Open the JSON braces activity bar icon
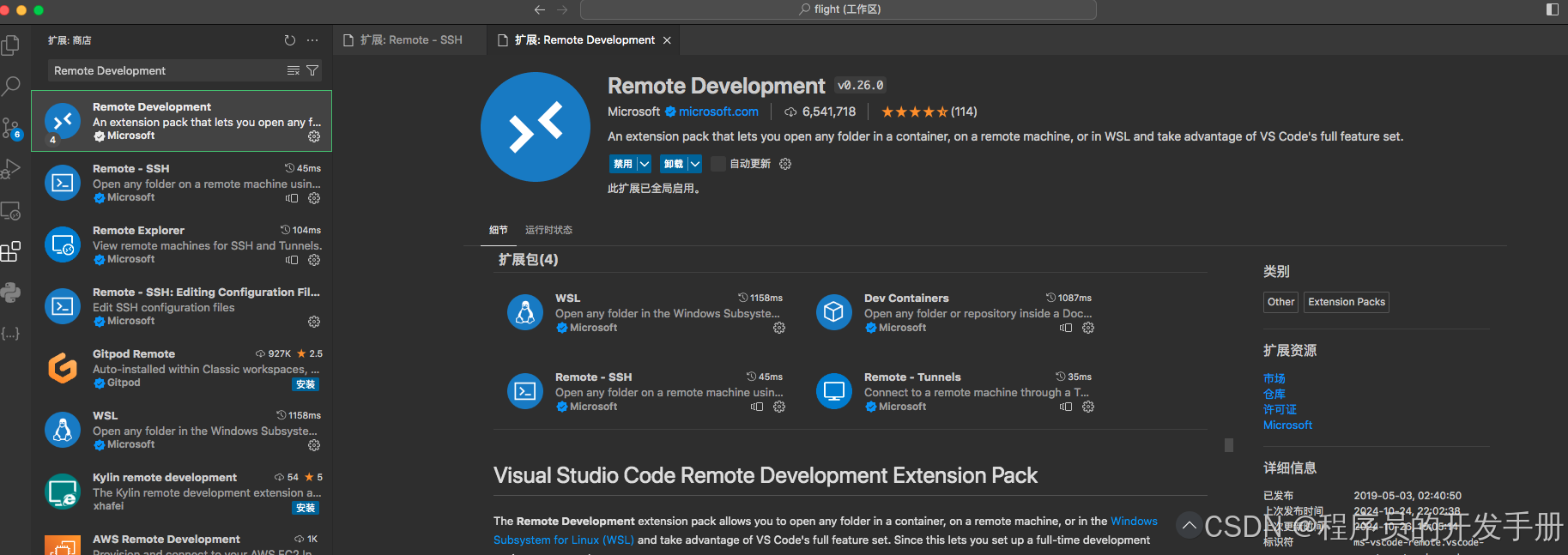1568x555 pixels. pyautogui.click(x=10, y=334)
